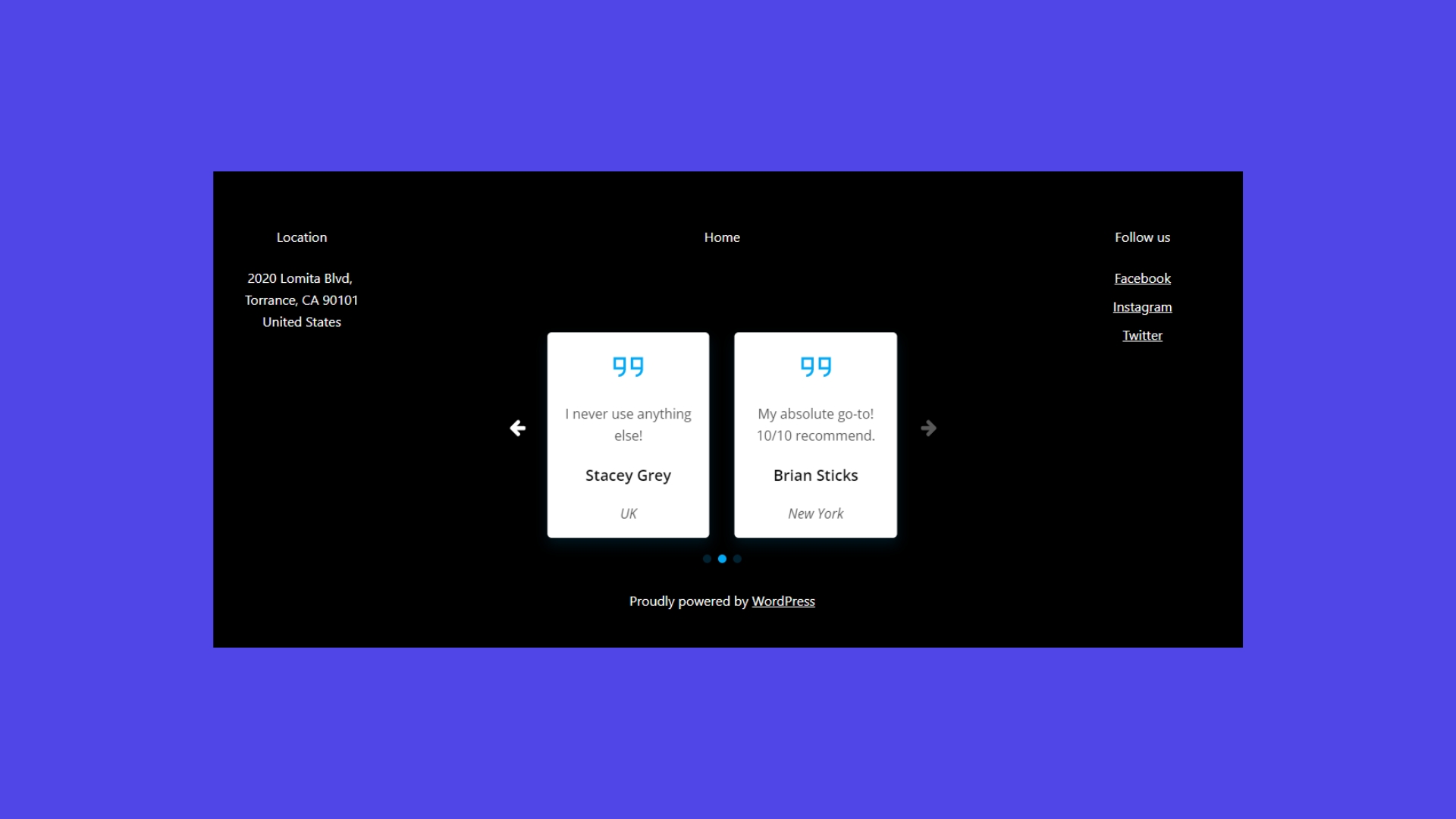Select the first dot indicator
This screenshot has height=819, width=1456.
[707, 559]
